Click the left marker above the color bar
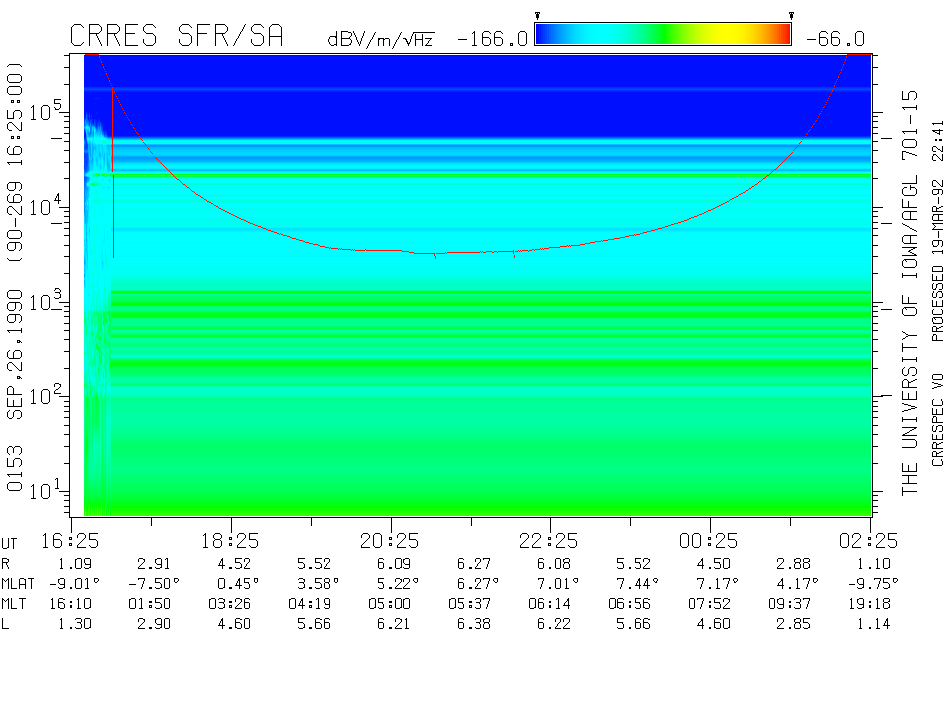 [x=538, y=16]
